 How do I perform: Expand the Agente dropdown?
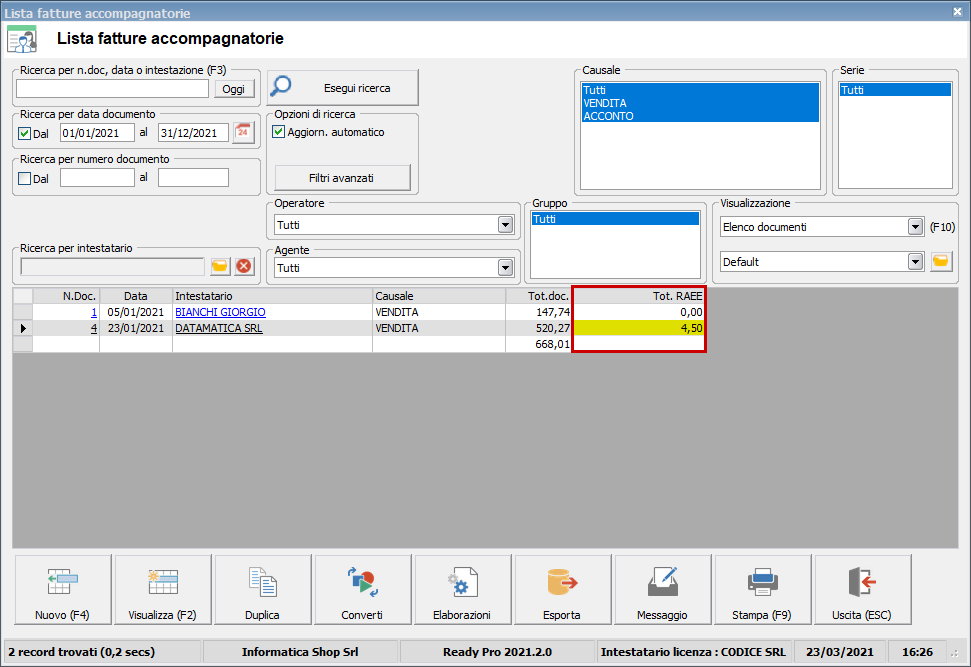coord(506,268)
